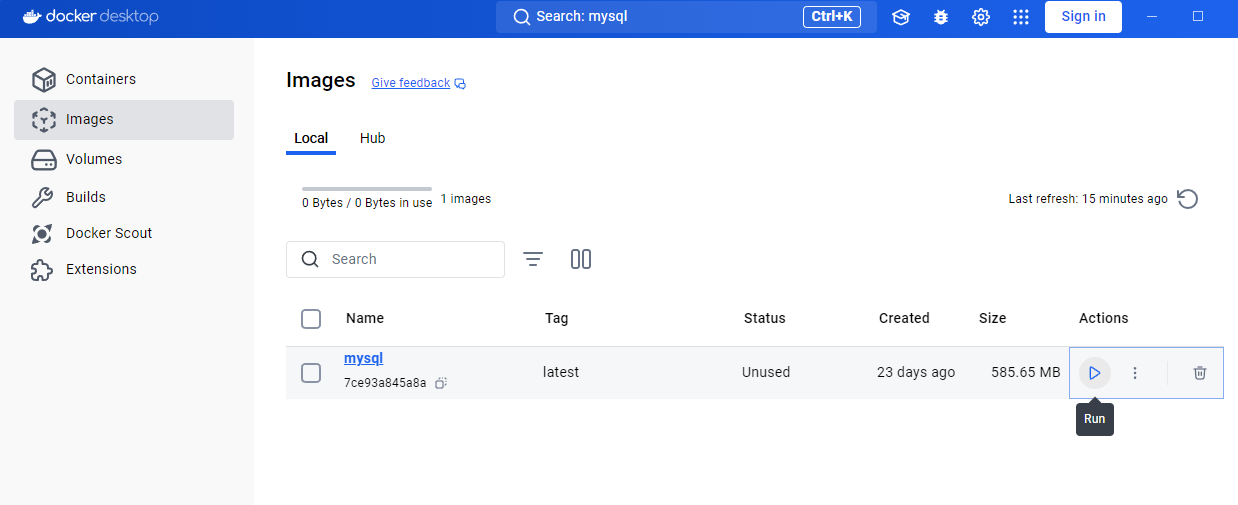Select Images in sidebar
This screenshot has width=1238, height=505.
pyautogui.click(x=124, y=119)
